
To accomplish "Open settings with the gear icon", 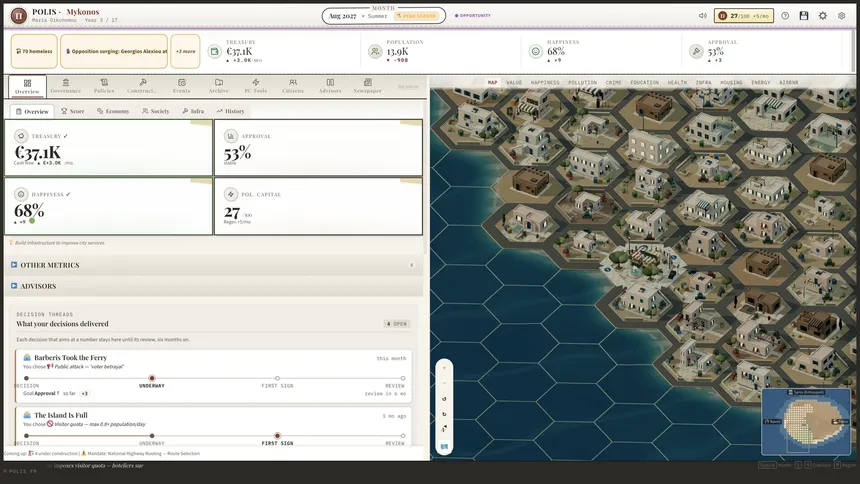I will (x=823, y=16).
